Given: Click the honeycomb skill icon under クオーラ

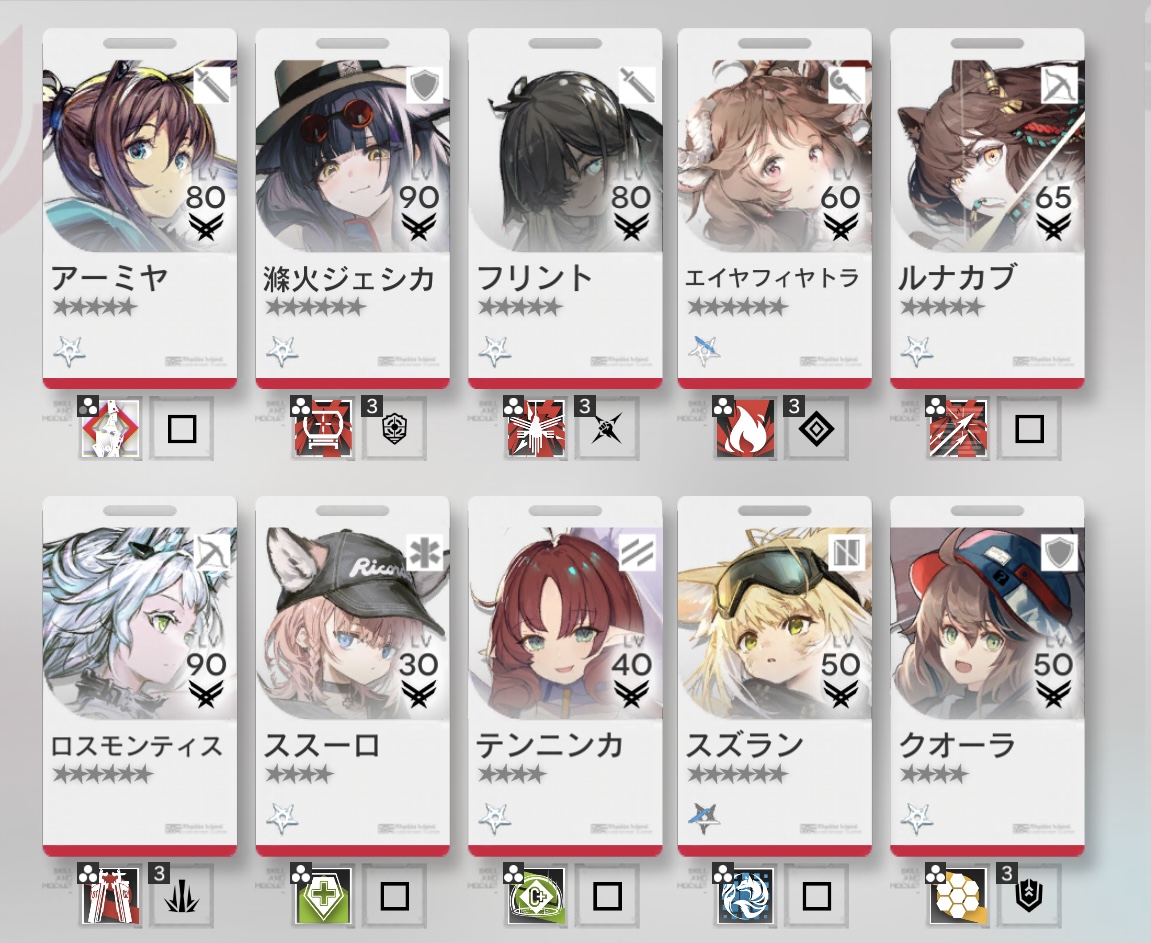Looking at the screenshot, I should coord(958,895).
